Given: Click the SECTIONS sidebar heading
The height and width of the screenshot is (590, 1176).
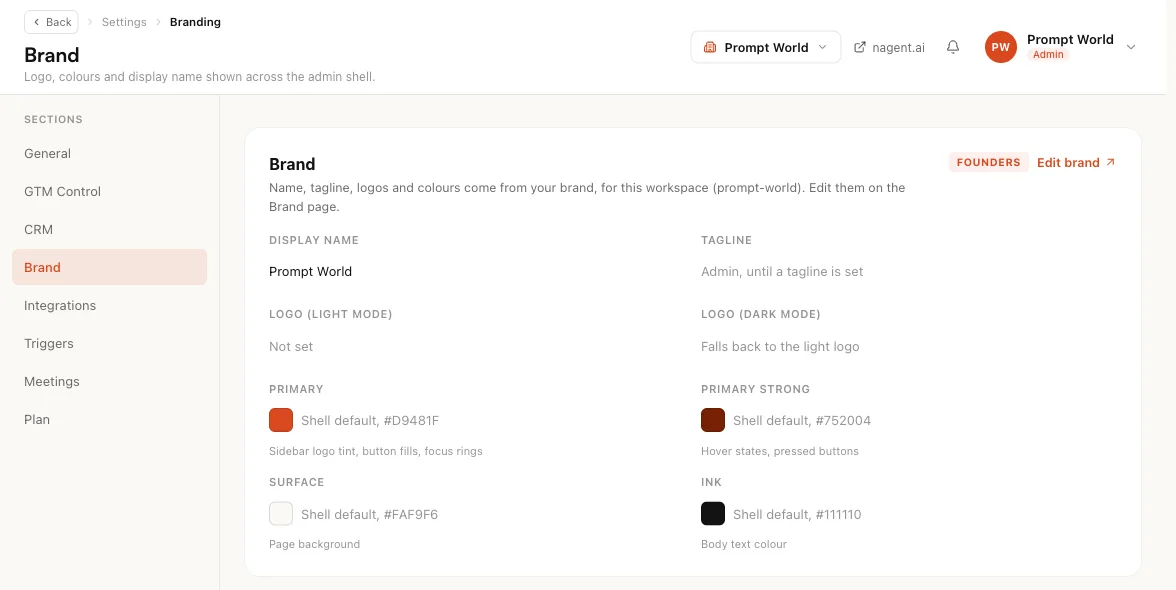Looking at the screenshot, I should (x=53, y=119).
